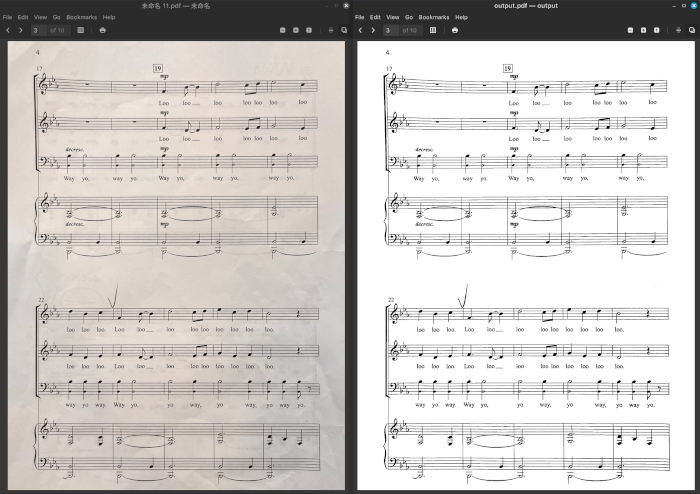Image resolution: width=700 pixels, height=494 pixels.
Task: Open File menu in output.pdf window
Action: click(359, 17)
